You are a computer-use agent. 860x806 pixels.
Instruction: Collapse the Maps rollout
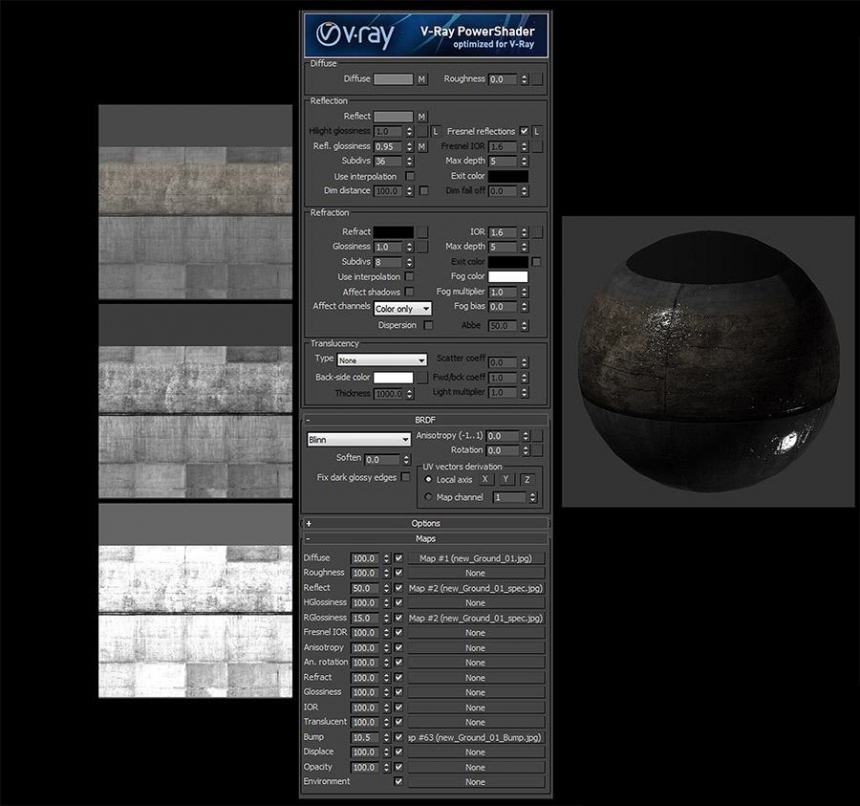click(x=425, y=539)
